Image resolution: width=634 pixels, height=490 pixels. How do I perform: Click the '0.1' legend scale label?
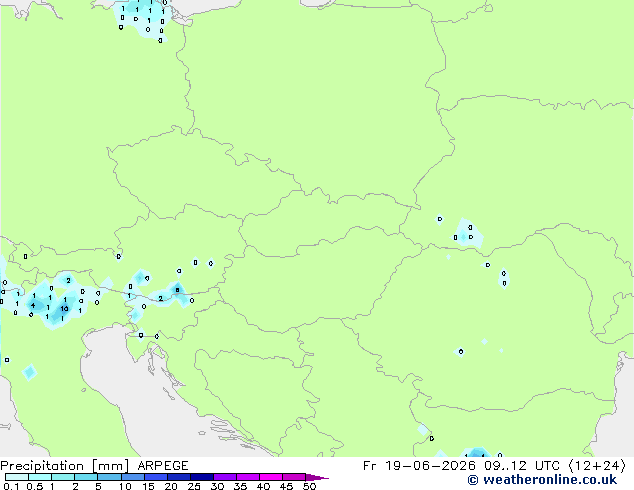pos(11,486)
